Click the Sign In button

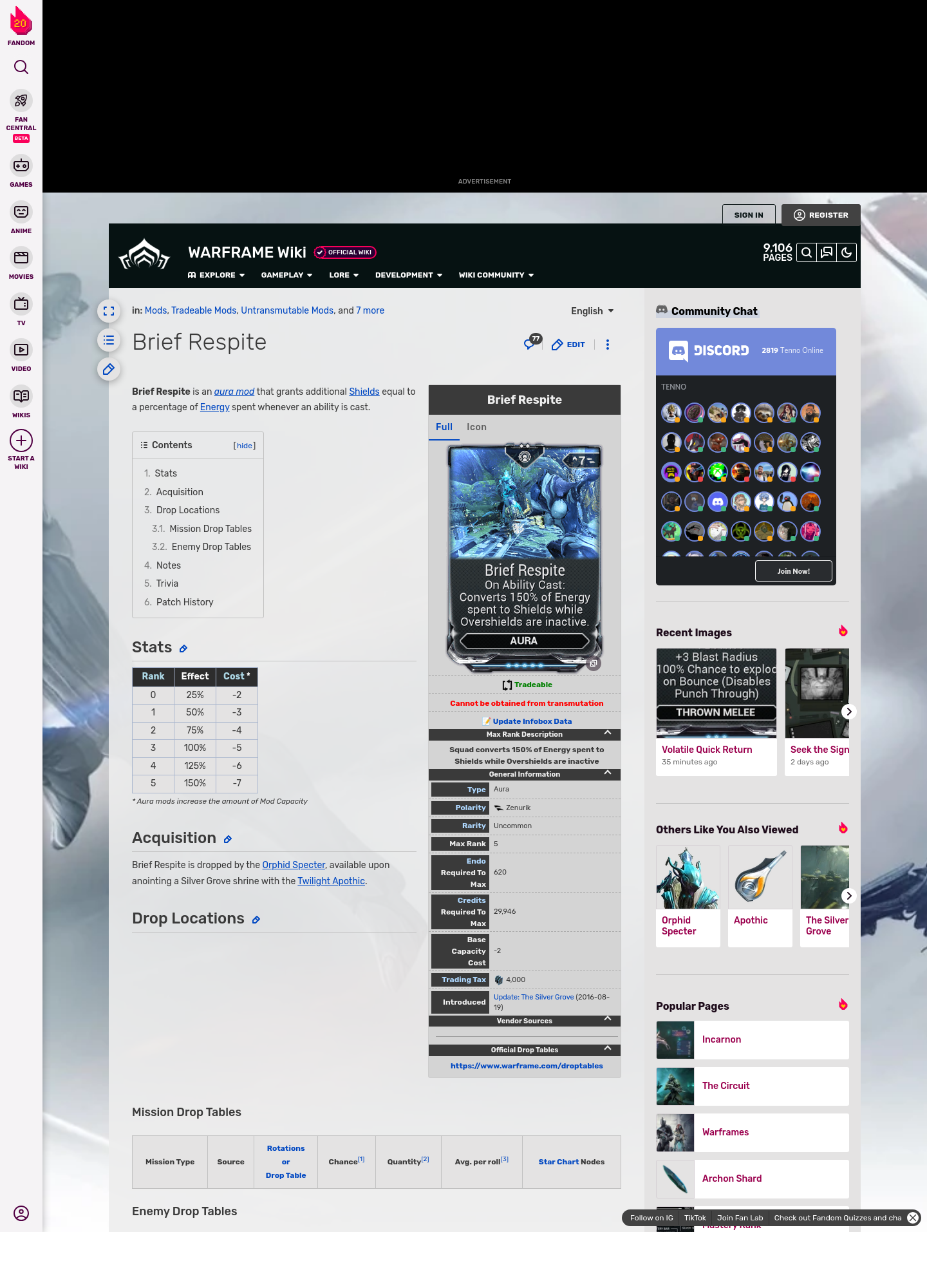point(749,215)
